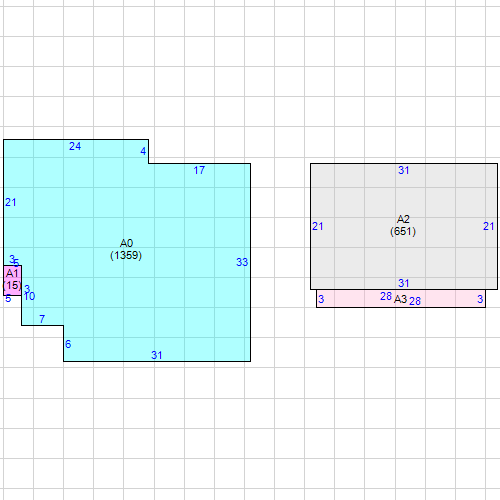The width and height of the screenshot is (500, 500).
Task: Click dimension 24 on A0 top edge
Action: [75, 146]
